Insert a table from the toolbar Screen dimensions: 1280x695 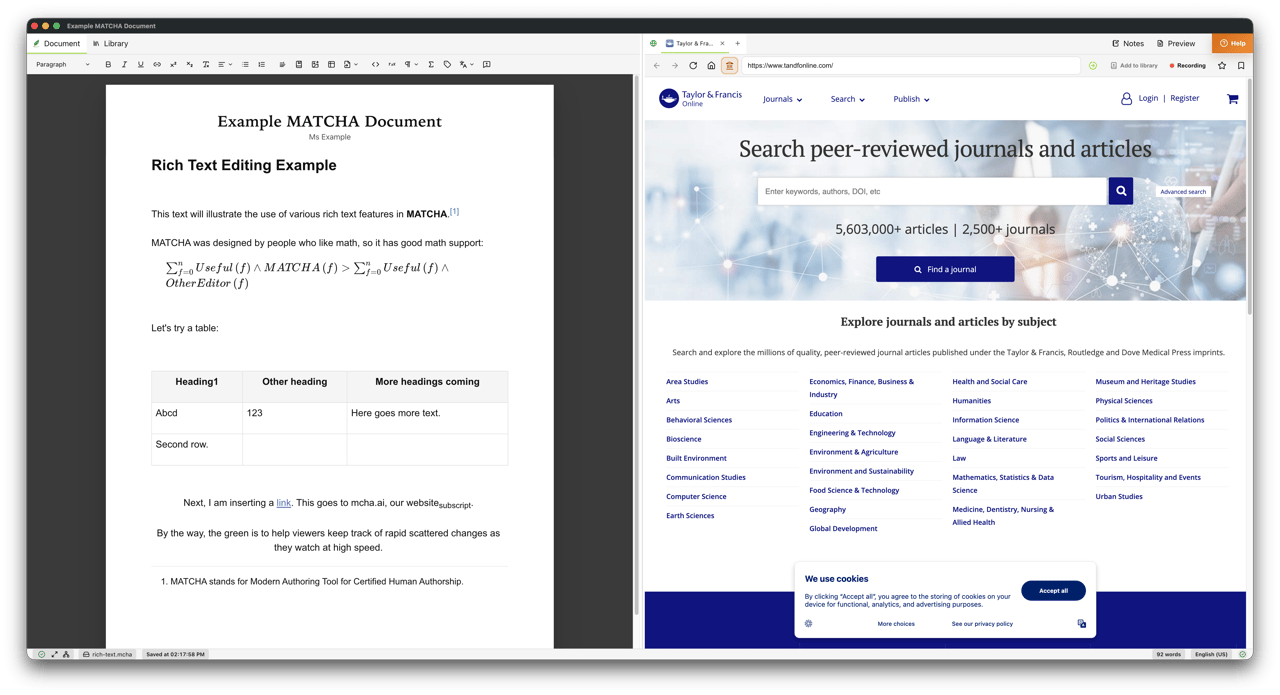[331, 64]
